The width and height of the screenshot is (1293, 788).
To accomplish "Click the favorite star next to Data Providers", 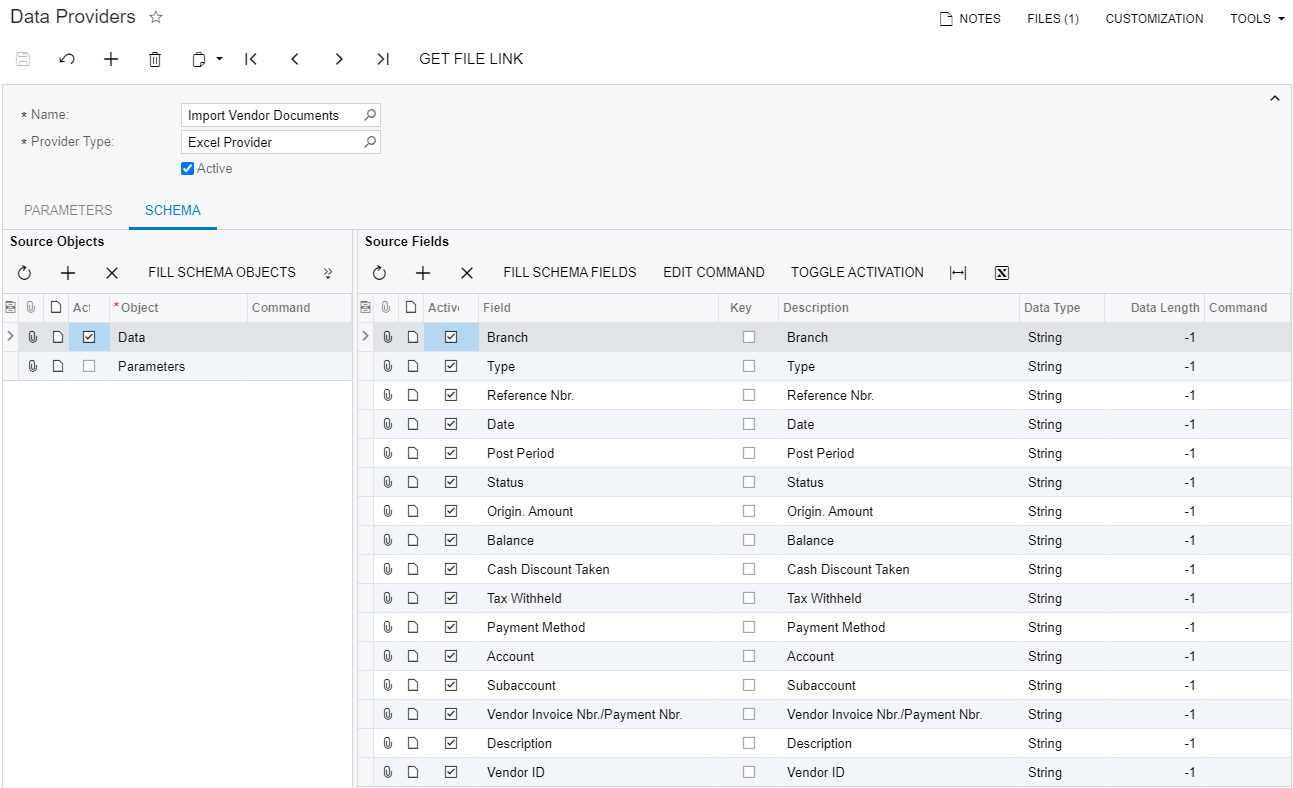I will tap(155, 18).
